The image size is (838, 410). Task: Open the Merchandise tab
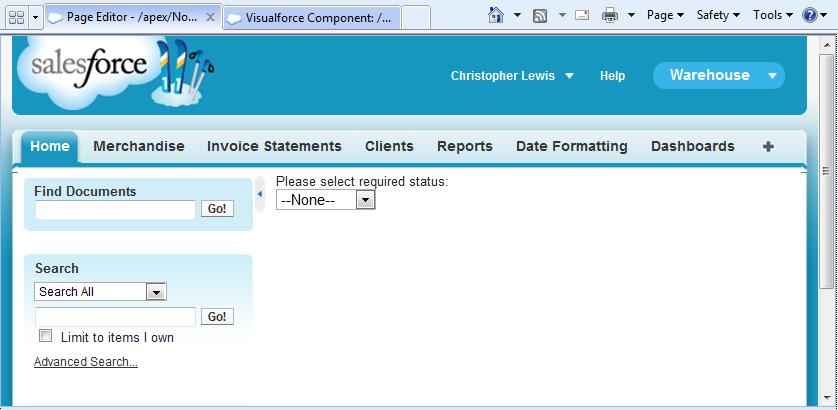pyautogui.click(x=139, y=146)
